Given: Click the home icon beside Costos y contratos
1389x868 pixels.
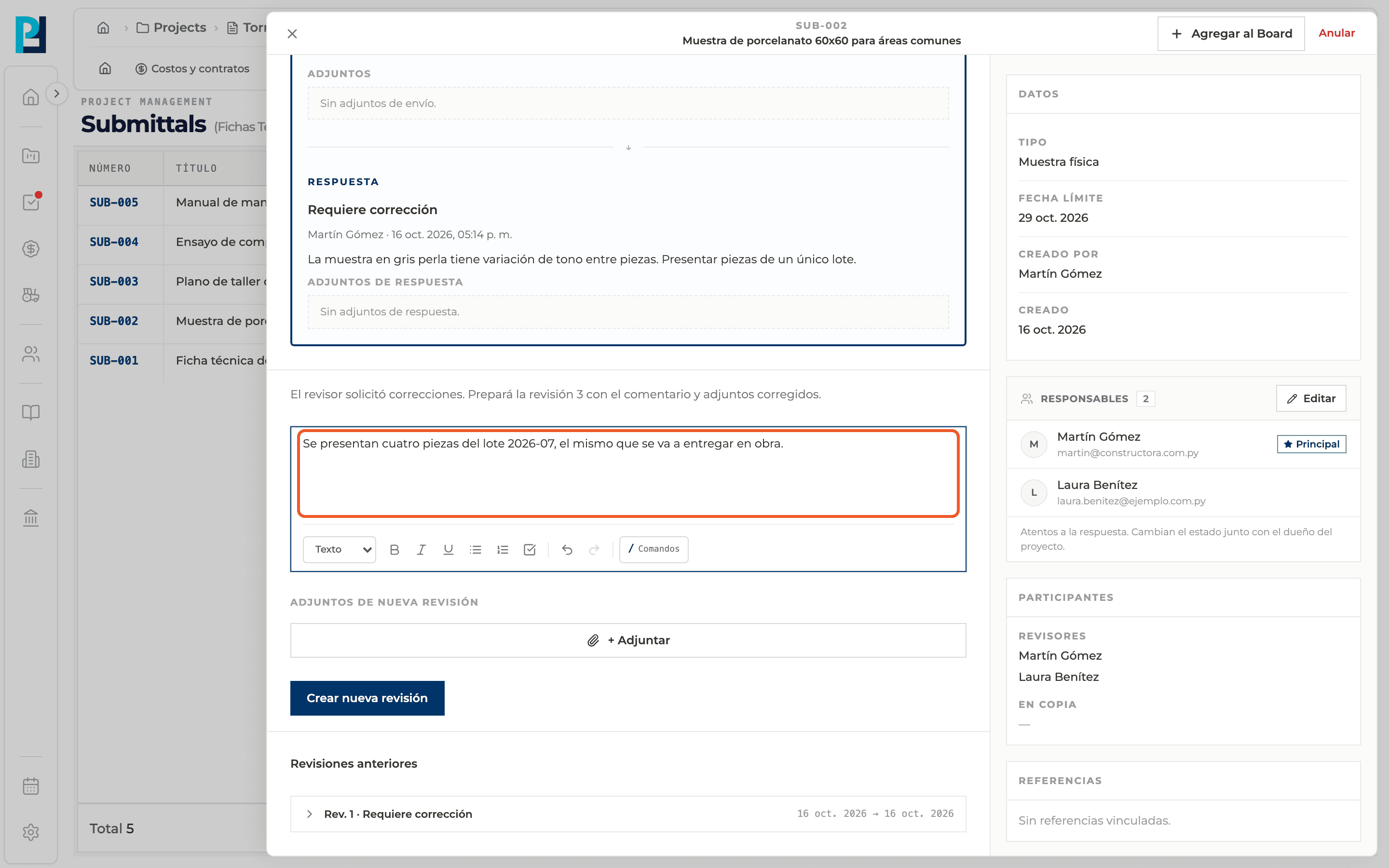Looking at the screenshot, I should click(x=105, y=69).
